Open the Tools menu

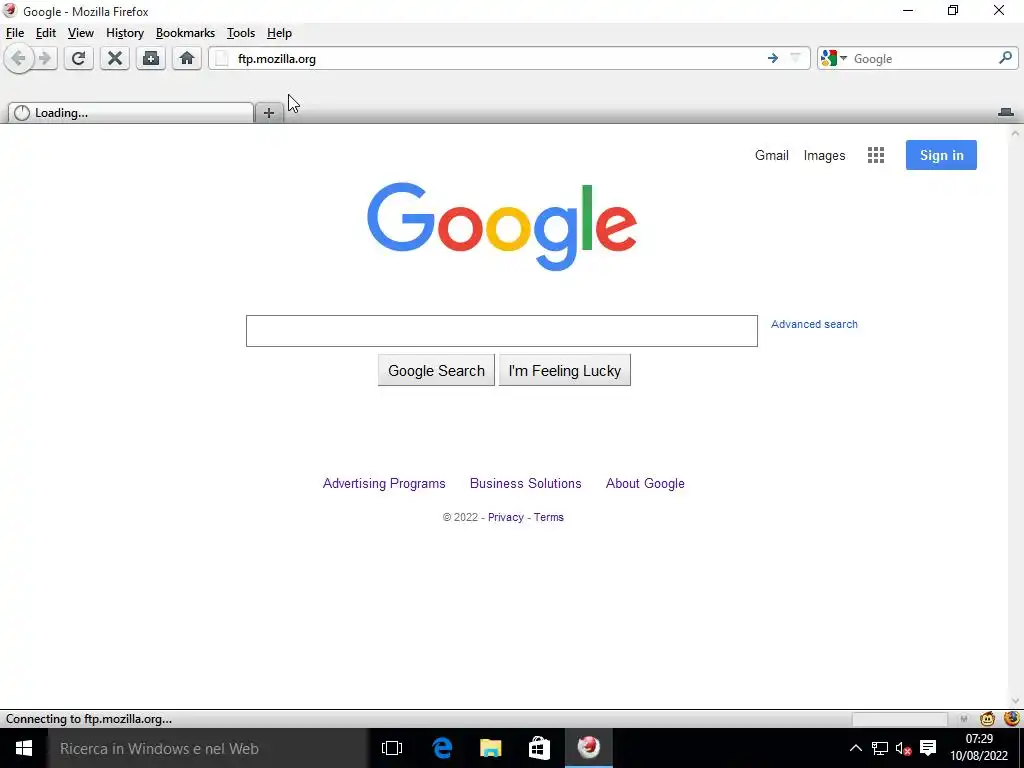coord(241,33)
